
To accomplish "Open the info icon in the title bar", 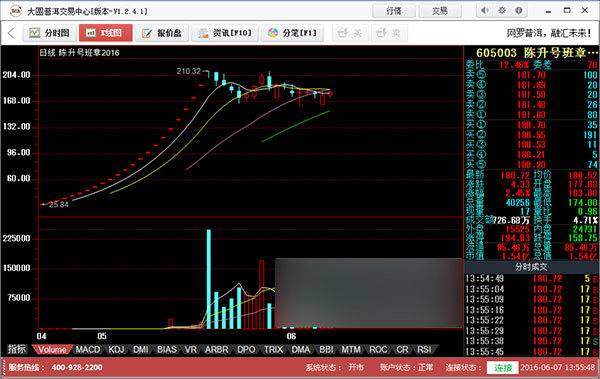I will coord(519,11).
